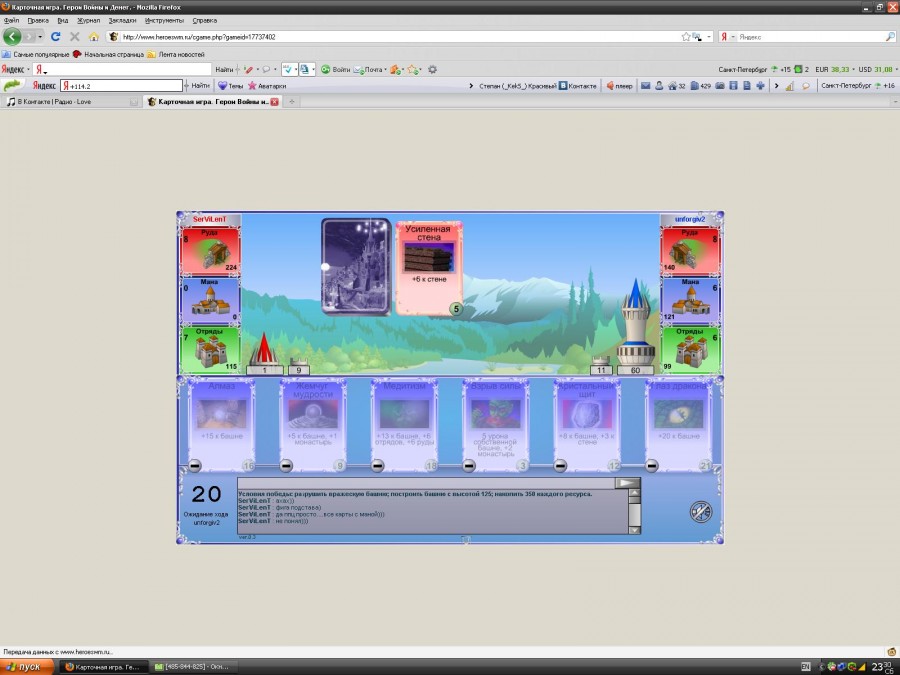Click the sound mute icon in game panel
900x675 pixels.
[x=701, y=512]
